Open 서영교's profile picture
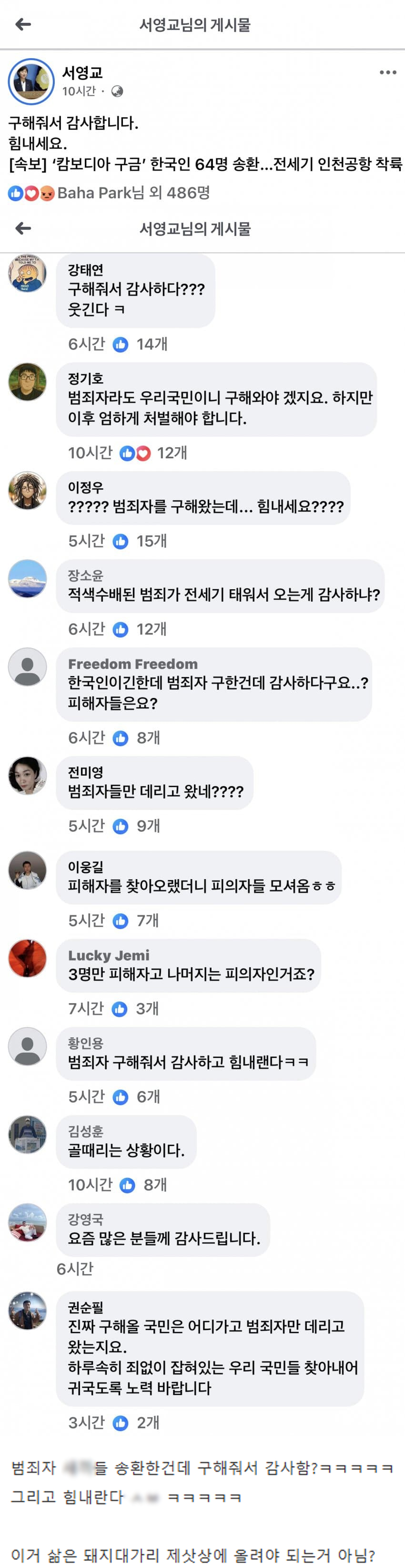Image resolution: width=405 pixels, height=1568 pixels. [31, 82]
